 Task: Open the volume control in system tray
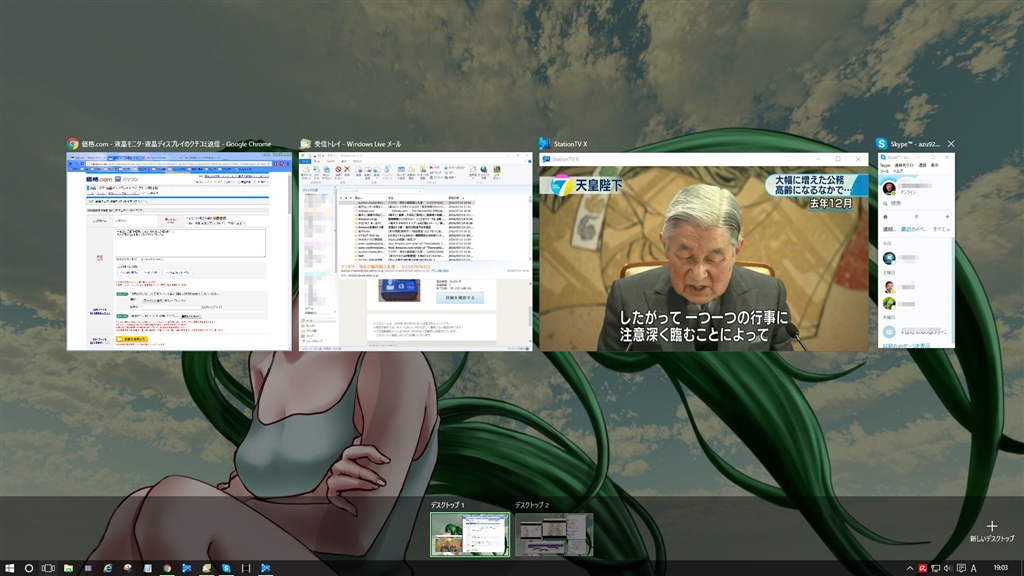pos(946,568)
